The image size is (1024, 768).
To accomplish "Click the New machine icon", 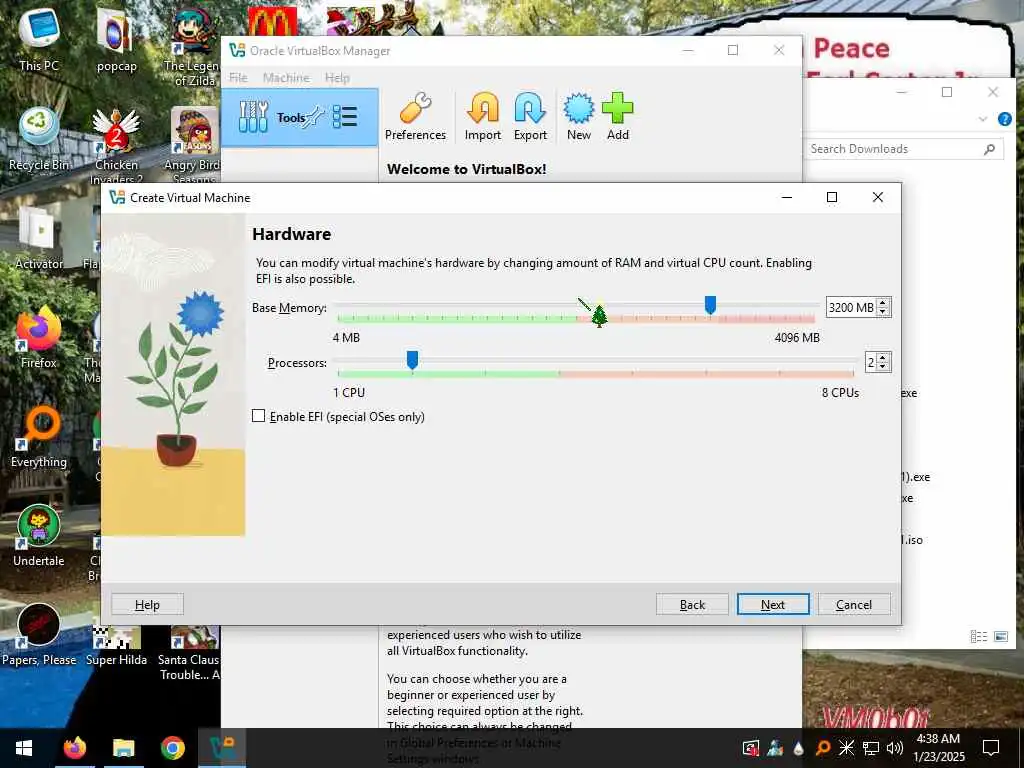I will (x=579, y=116).
